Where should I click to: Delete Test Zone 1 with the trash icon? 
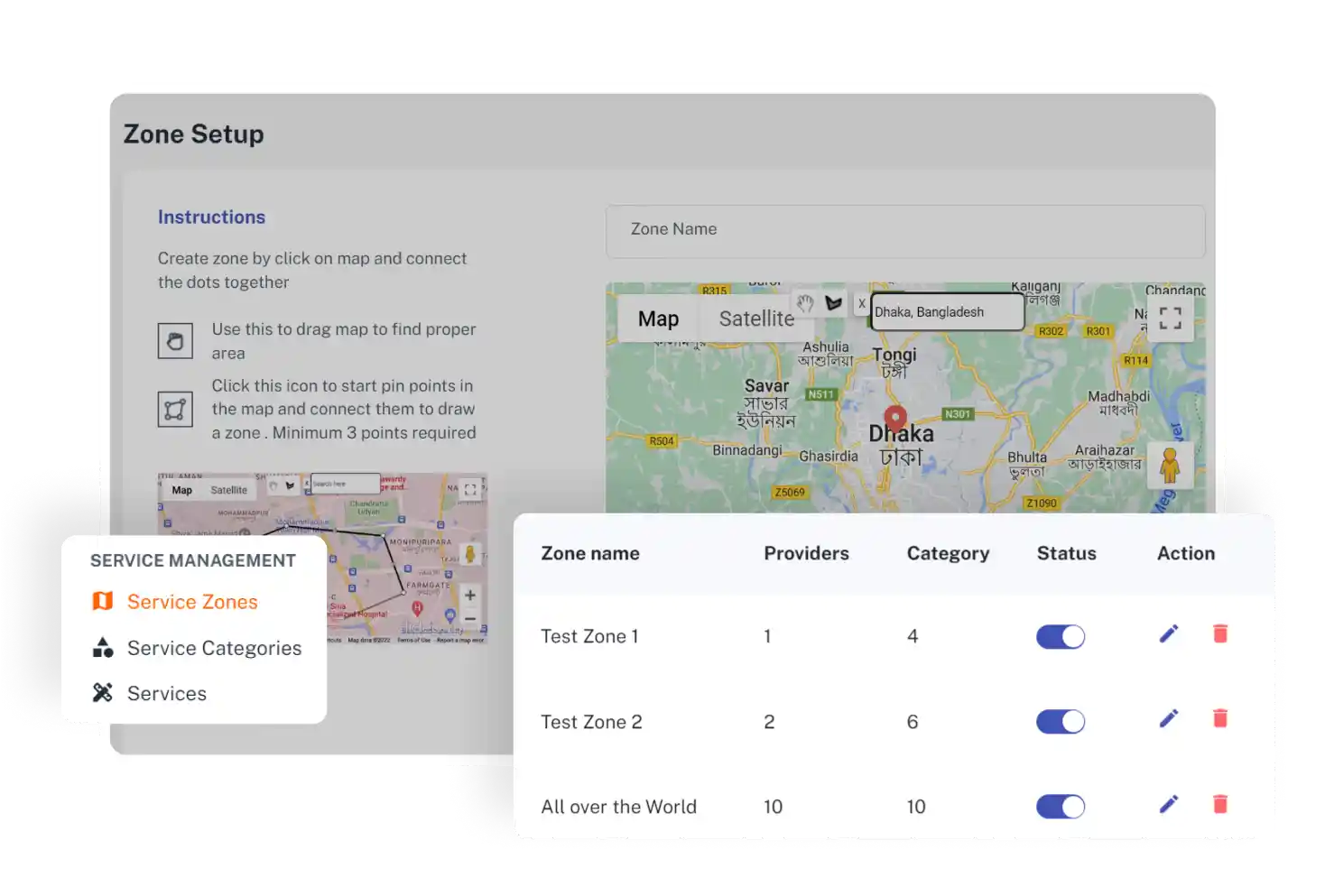1220,633
